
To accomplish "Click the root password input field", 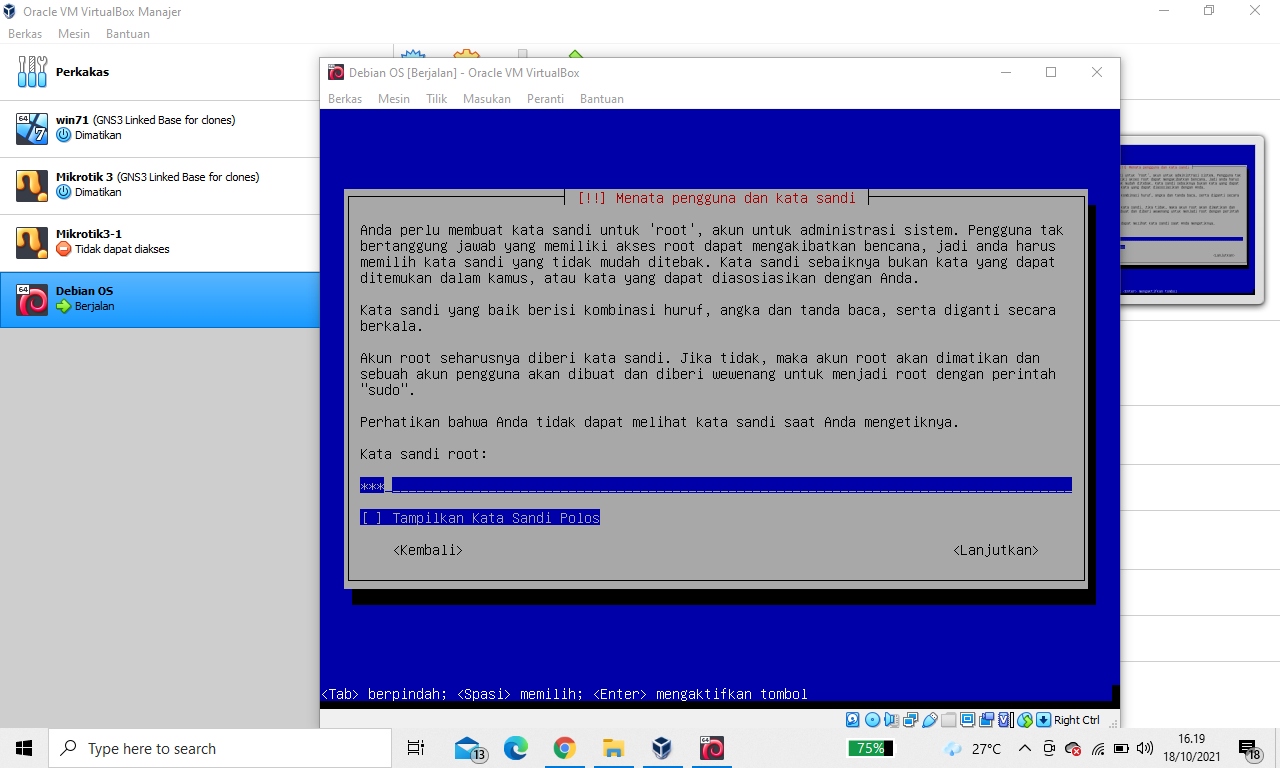I will tap(716, 485).
